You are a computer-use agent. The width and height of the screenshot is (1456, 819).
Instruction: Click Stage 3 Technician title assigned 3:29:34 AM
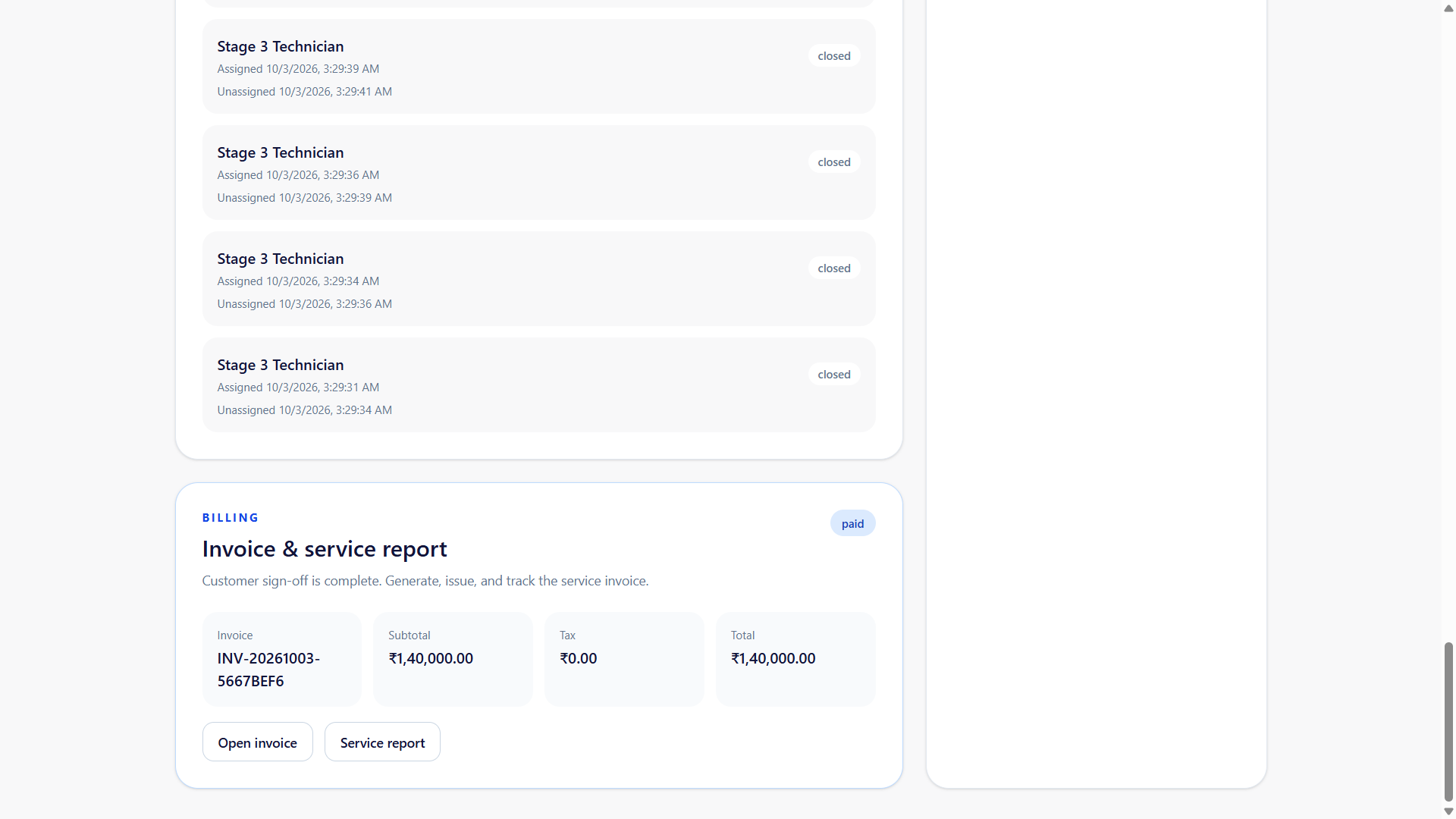coord(281,259)
